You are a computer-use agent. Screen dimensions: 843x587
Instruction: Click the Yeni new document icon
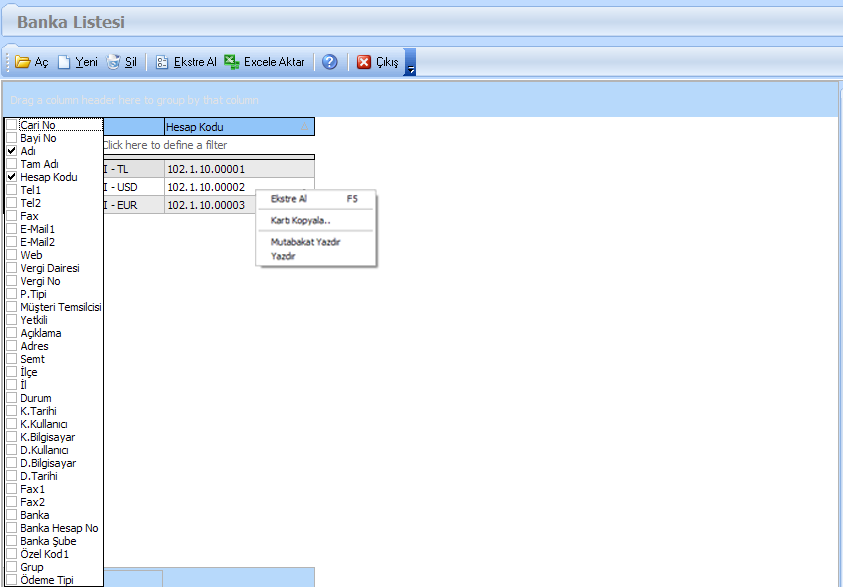(x=65, y=62)
